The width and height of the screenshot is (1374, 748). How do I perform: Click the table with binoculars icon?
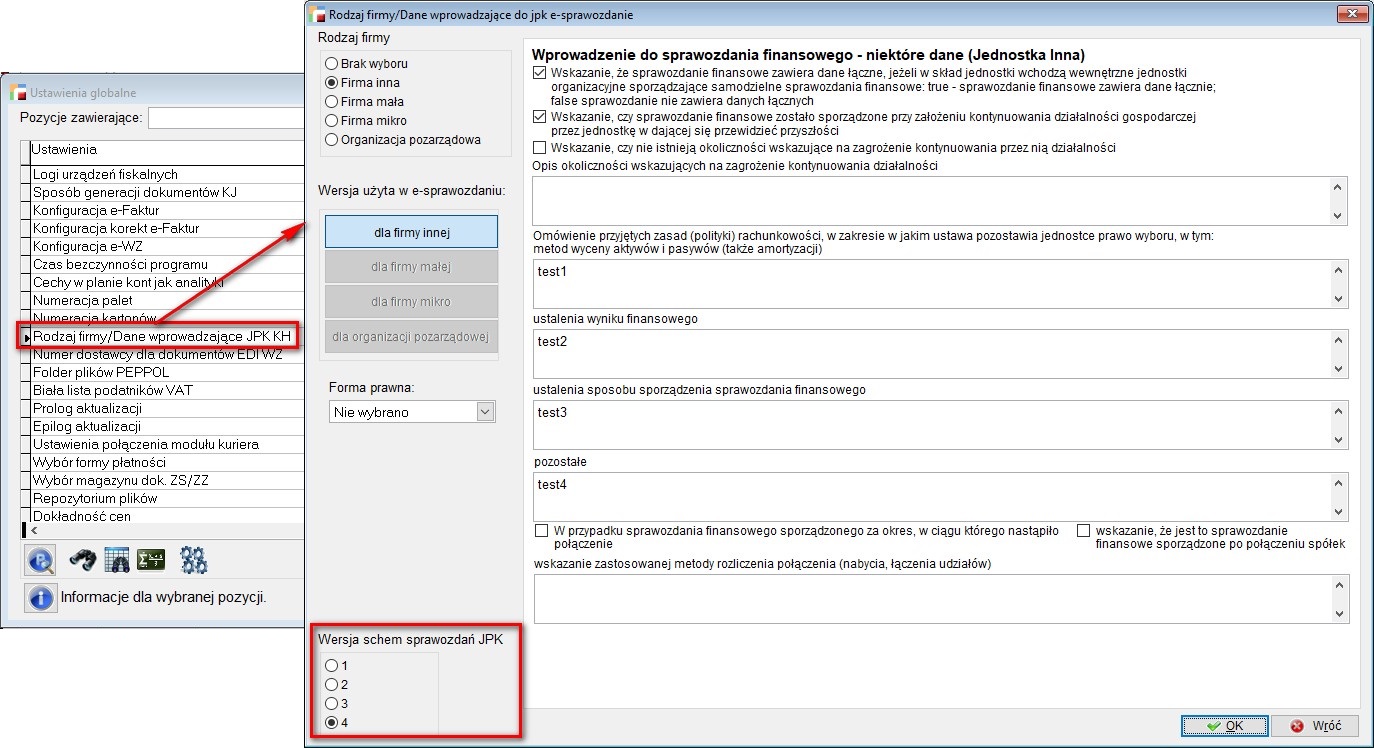click(117, 560)
